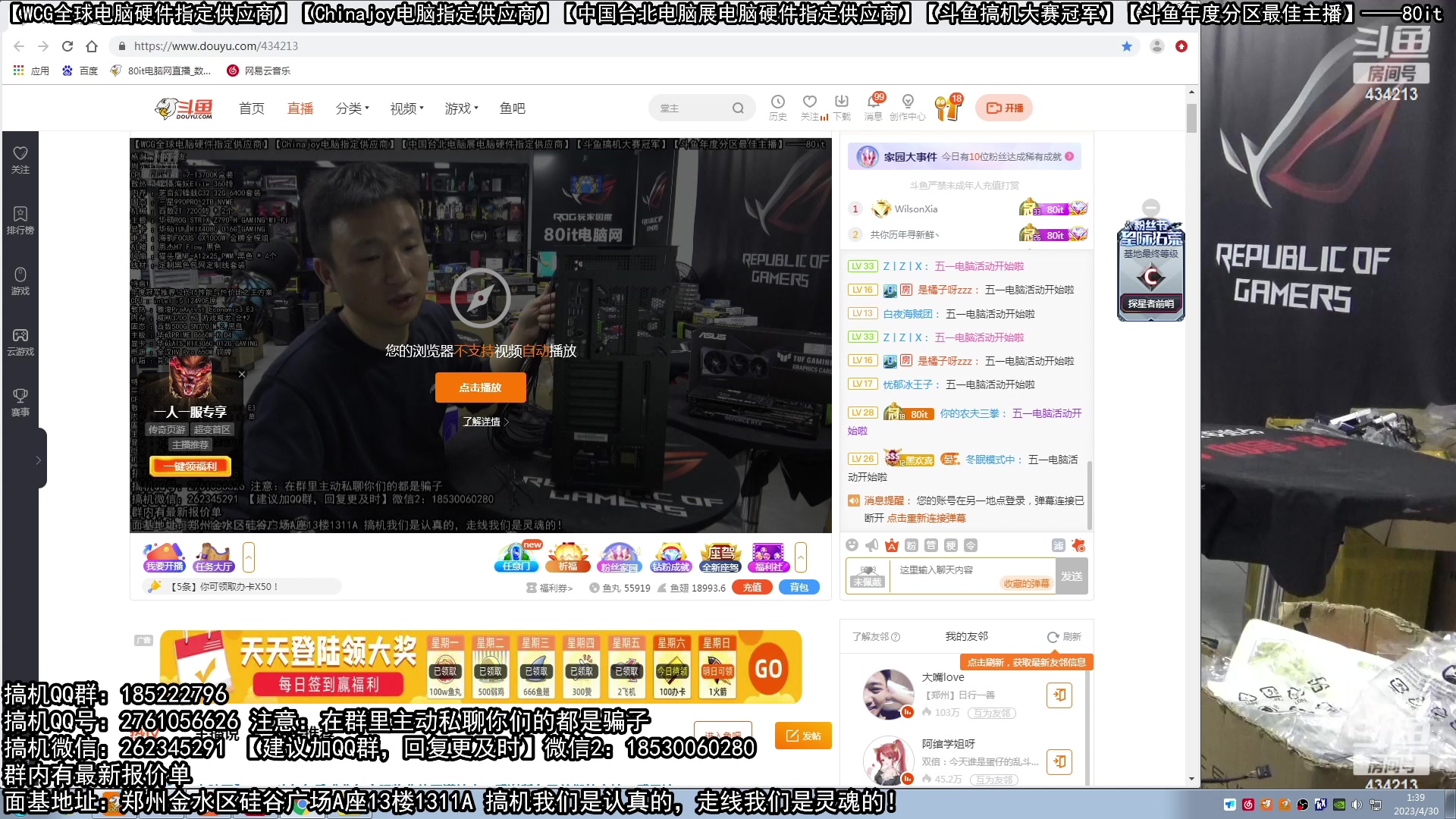Open 云游戏 in the left sidebar
This screenshot has height=819, width=1456.
20,342
